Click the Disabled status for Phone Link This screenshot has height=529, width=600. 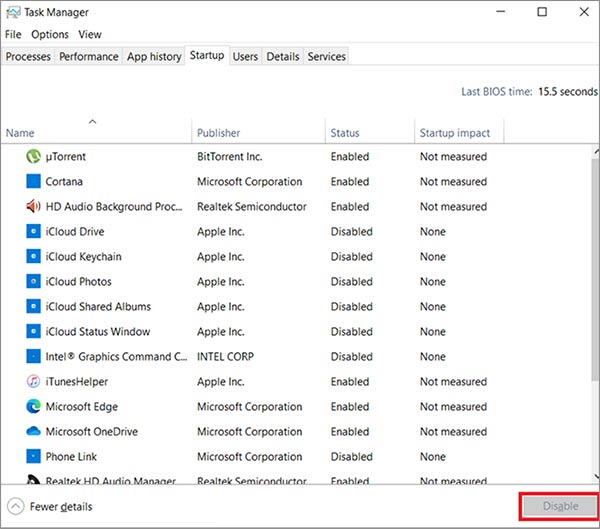[351, 456]
